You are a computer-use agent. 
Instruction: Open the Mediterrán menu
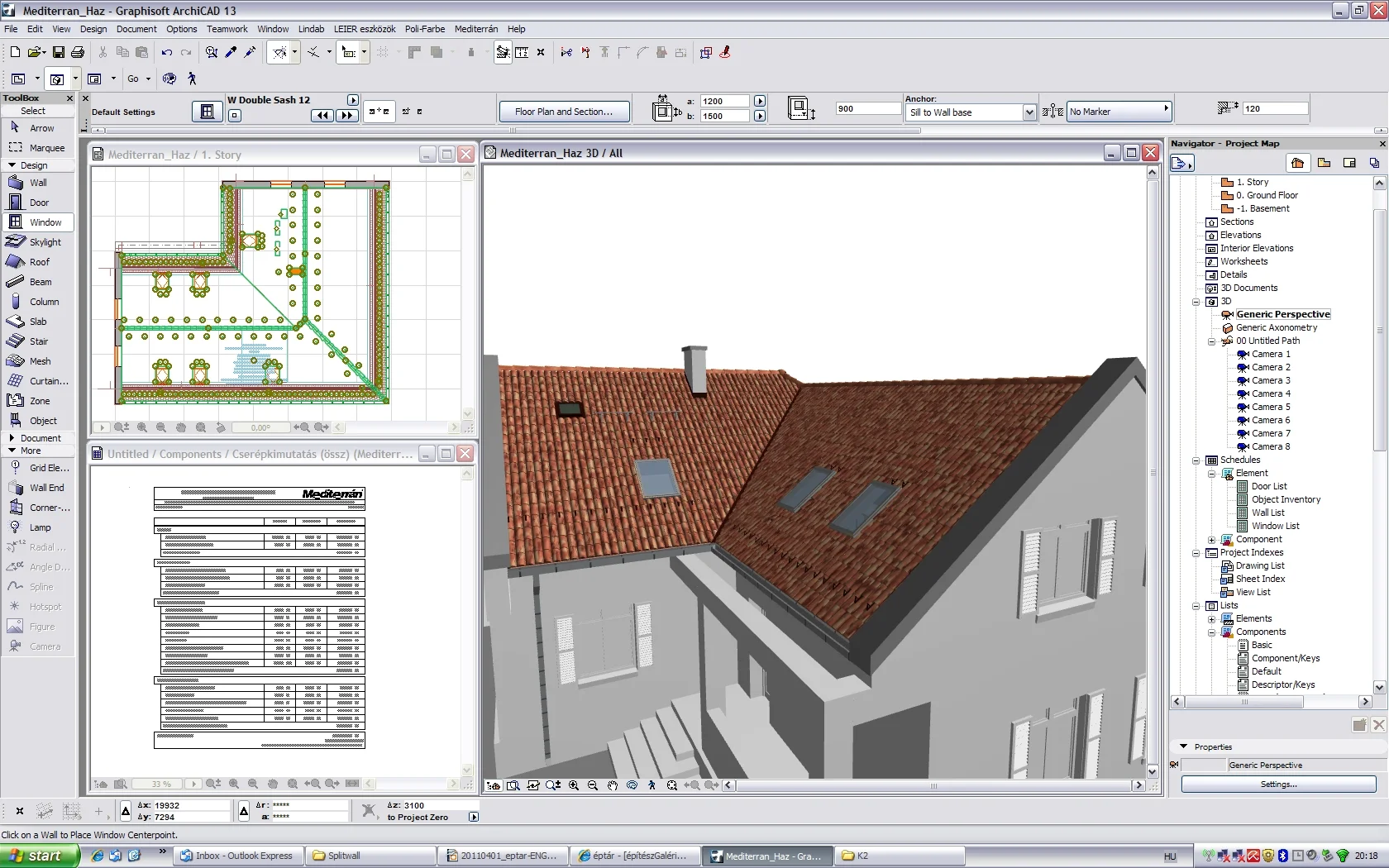pyautogui.click(x=476, y=29)
